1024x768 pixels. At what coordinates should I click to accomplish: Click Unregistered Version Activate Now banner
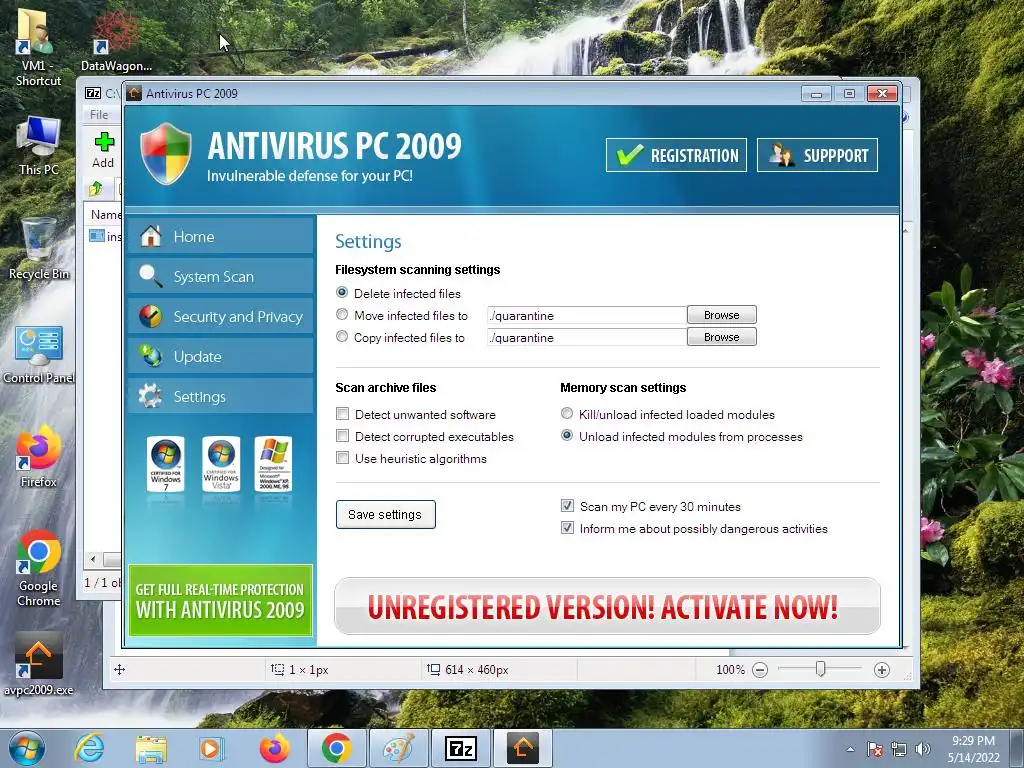607,606
